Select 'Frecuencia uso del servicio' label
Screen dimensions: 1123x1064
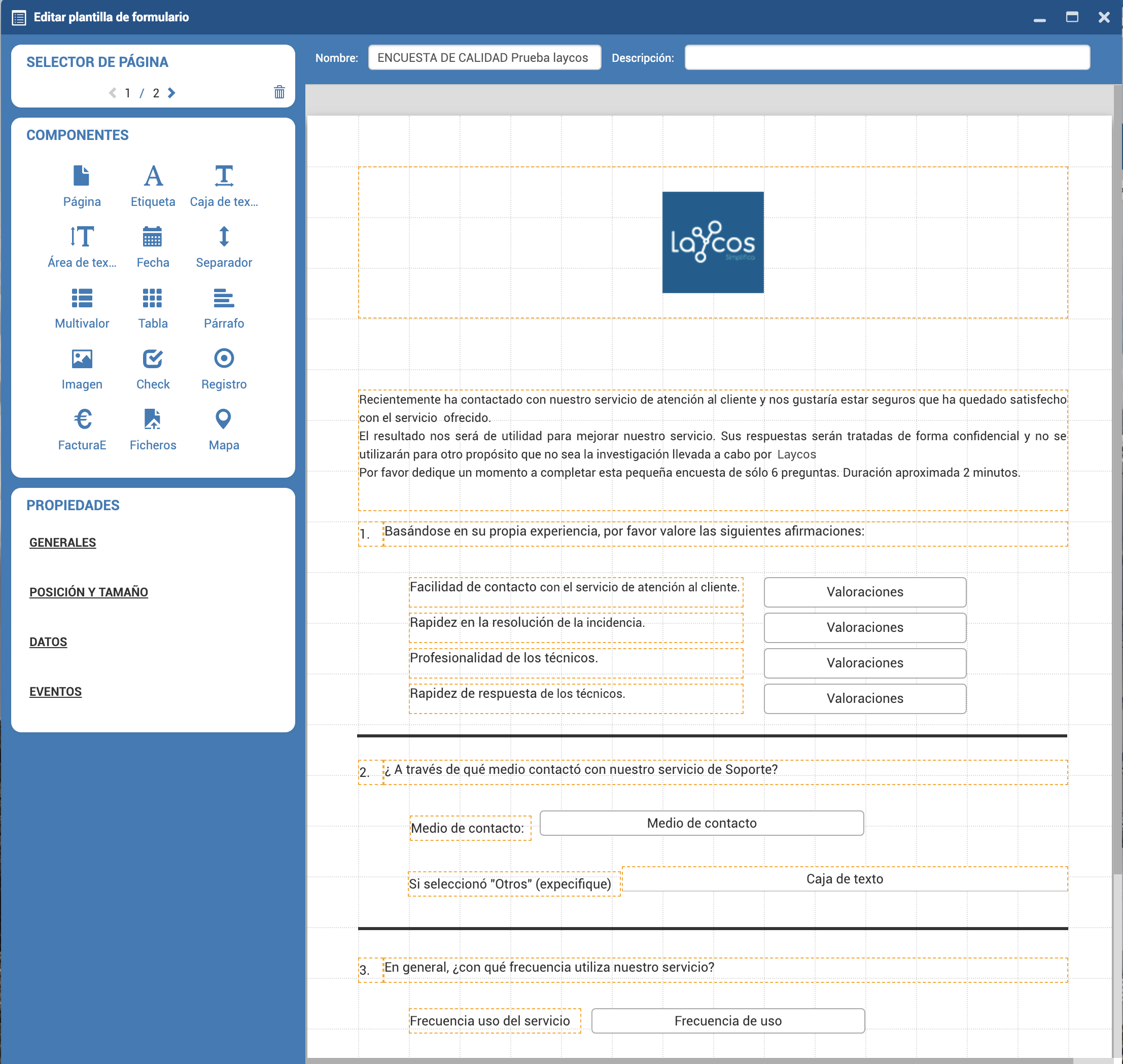point(495,1020)
